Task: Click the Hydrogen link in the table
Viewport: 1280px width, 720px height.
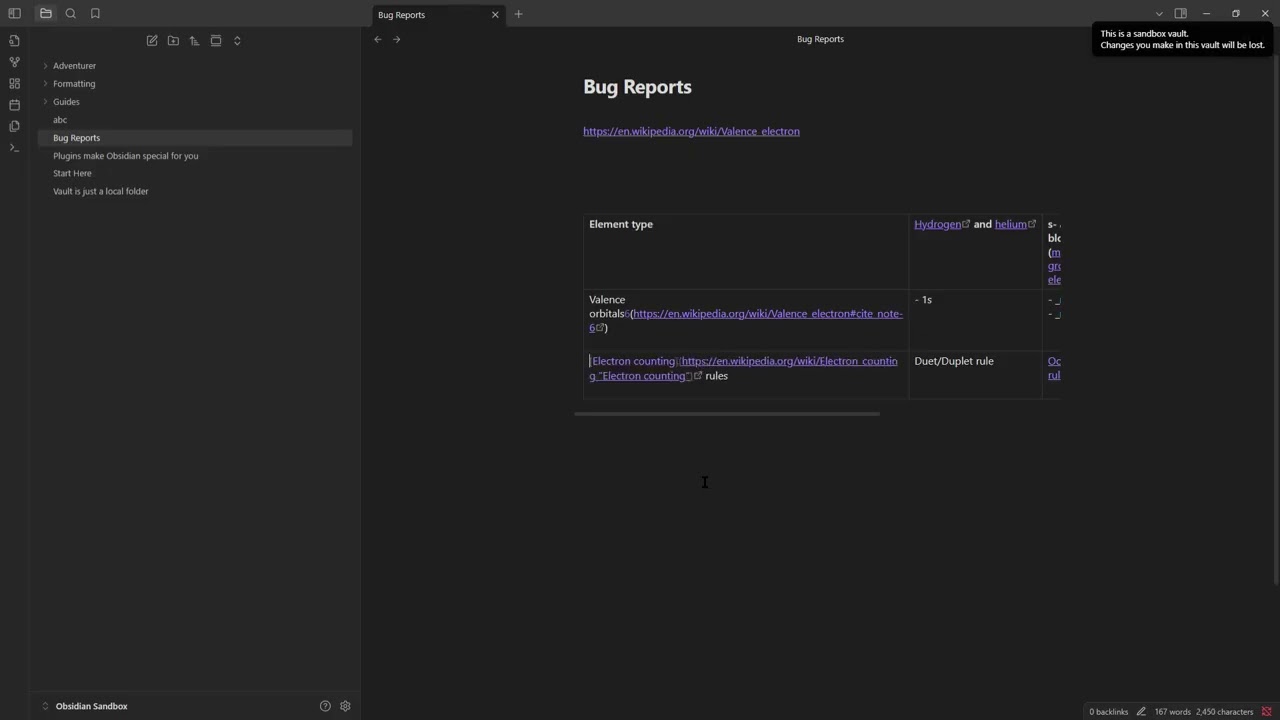Action: coord(937,224)
